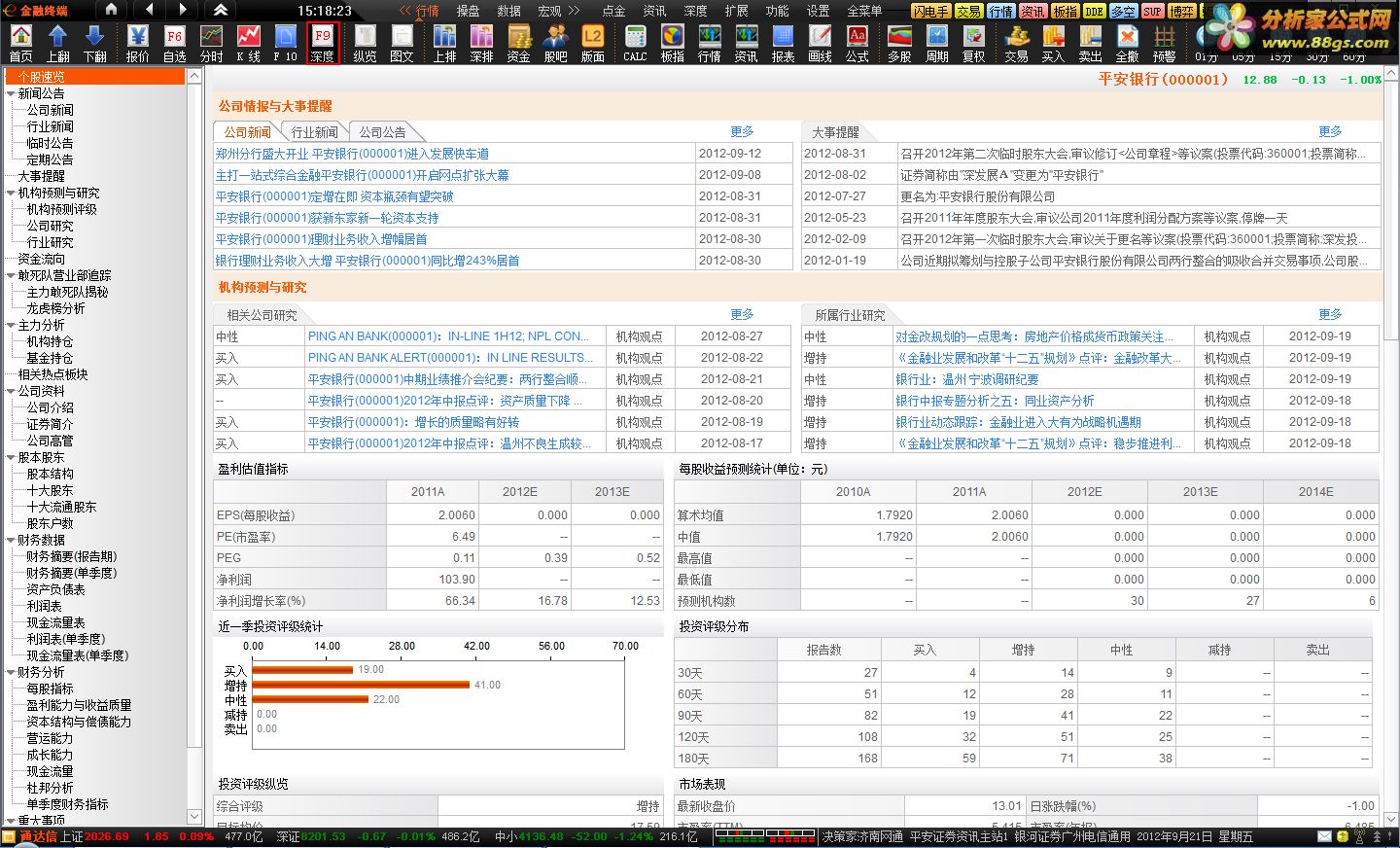Click the 闪电手 quick trade button
This screenshot has height=848, width=1400.
pos(930,11)
